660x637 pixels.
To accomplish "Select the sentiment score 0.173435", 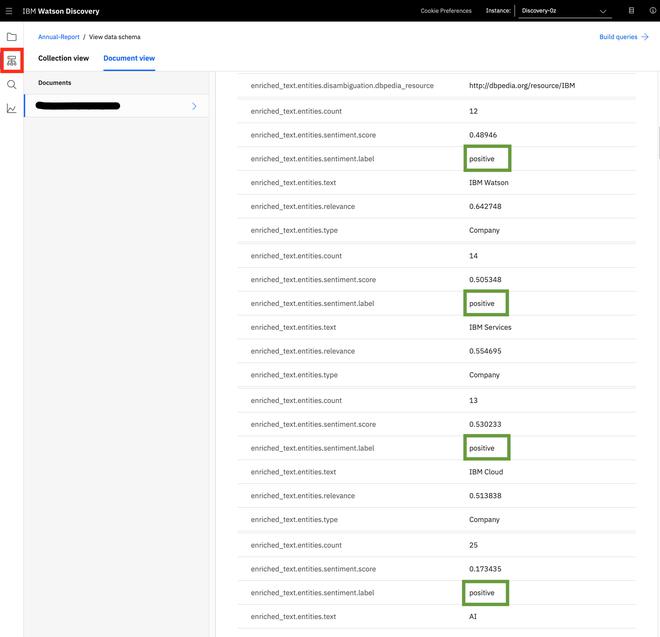I will [x=485, y=569].
